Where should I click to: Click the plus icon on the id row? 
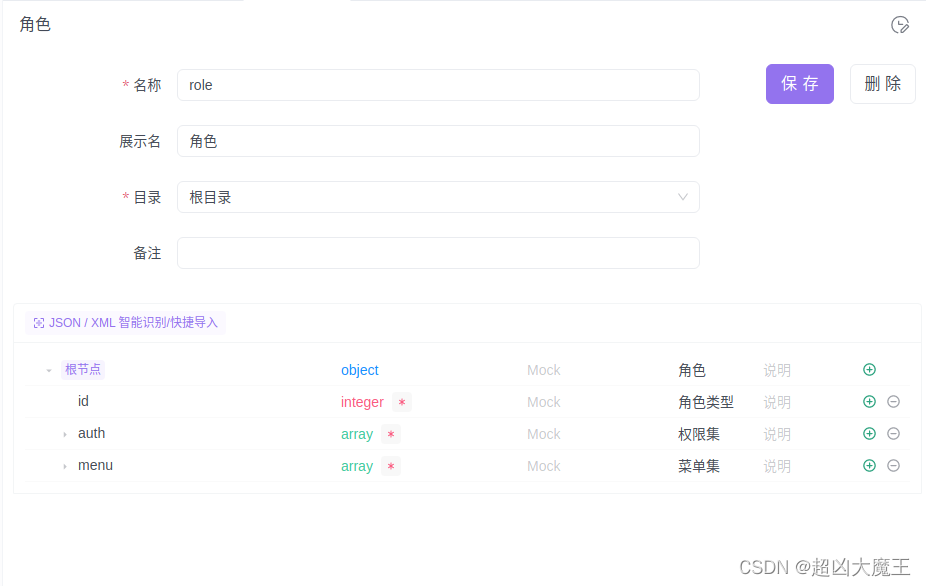pyautogui.click(x=869, y=401)
